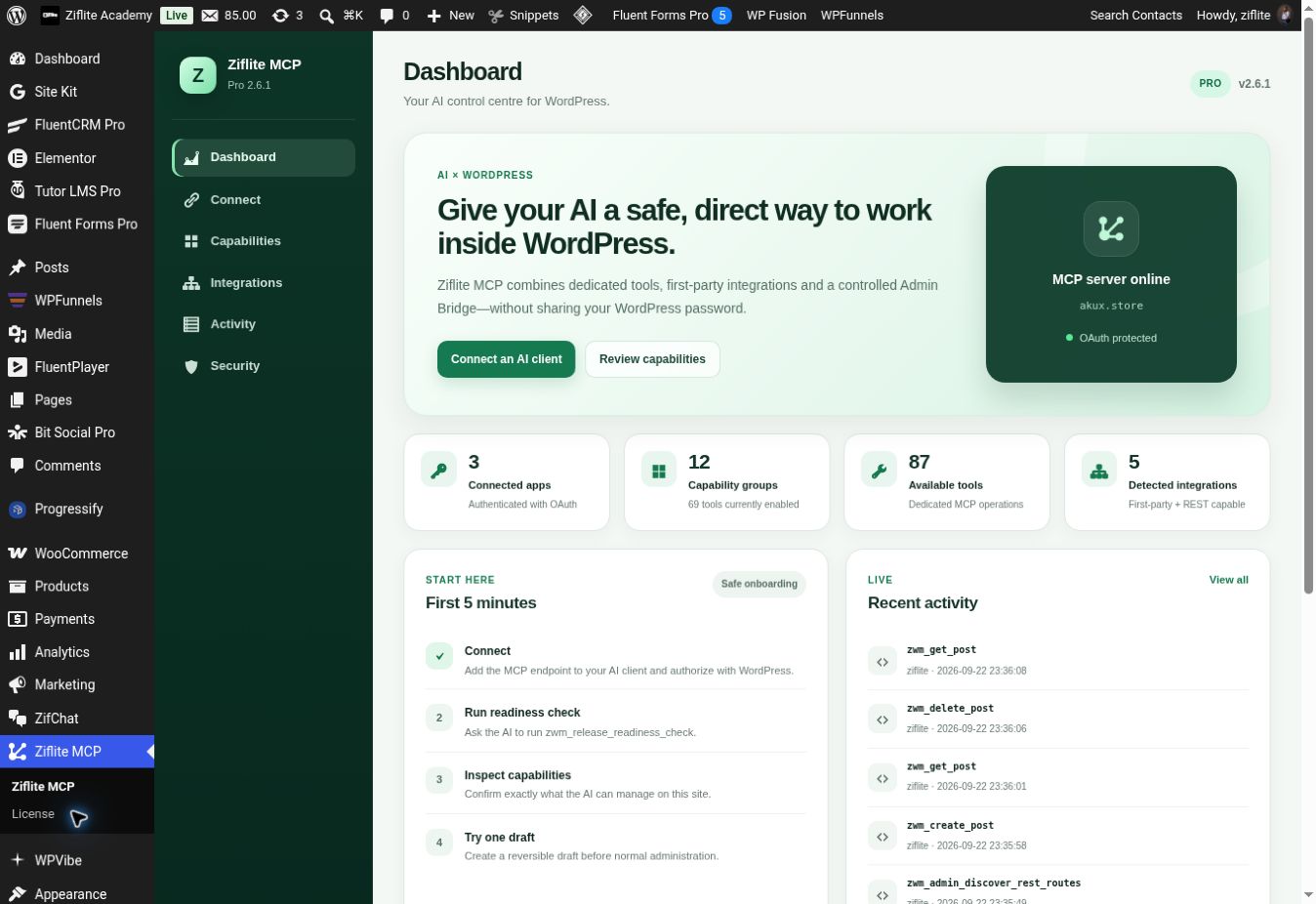Click the Detected integrations sitemap icon

[x=1099, y=470]
